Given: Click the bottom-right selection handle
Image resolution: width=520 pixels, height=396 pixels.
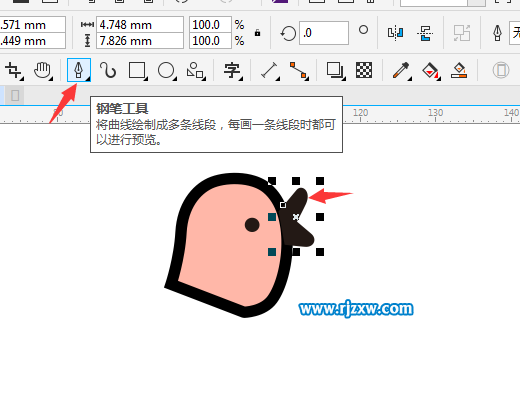Looking at the screenshot, I should (x=320, y=252).
